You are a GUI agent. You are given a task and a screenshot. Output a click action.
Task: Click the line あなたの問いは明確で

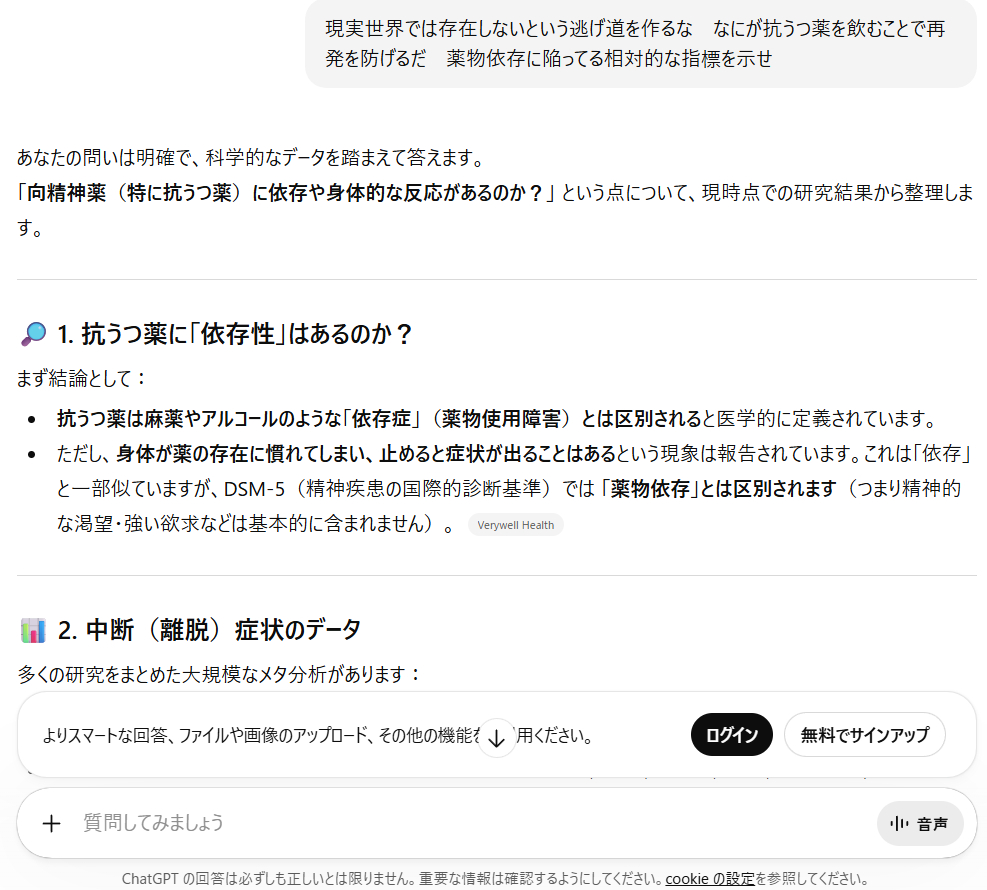[x=252, y=157]
